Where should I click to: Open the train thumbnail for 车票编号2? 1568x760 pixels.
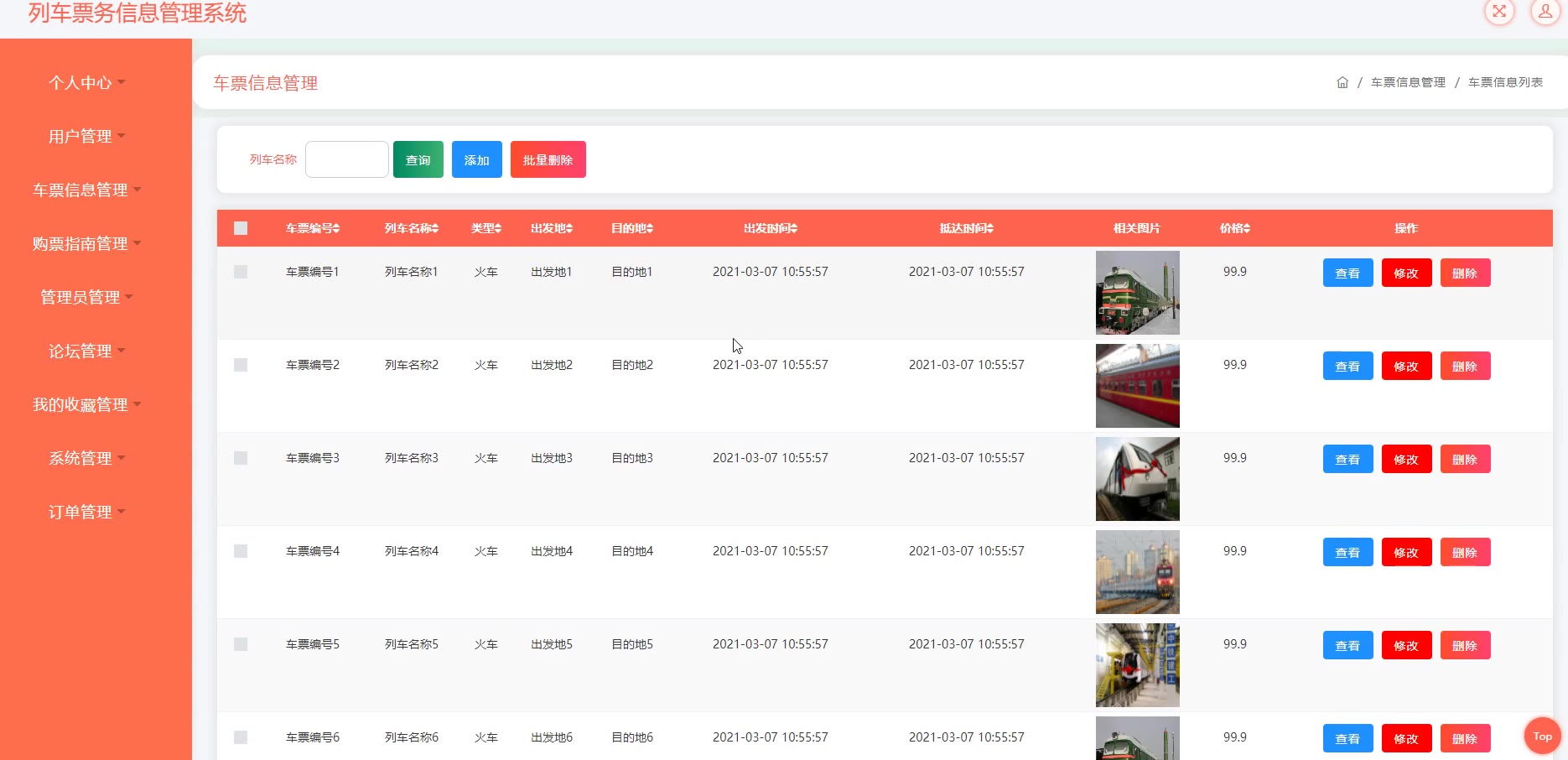point(1137,386)
